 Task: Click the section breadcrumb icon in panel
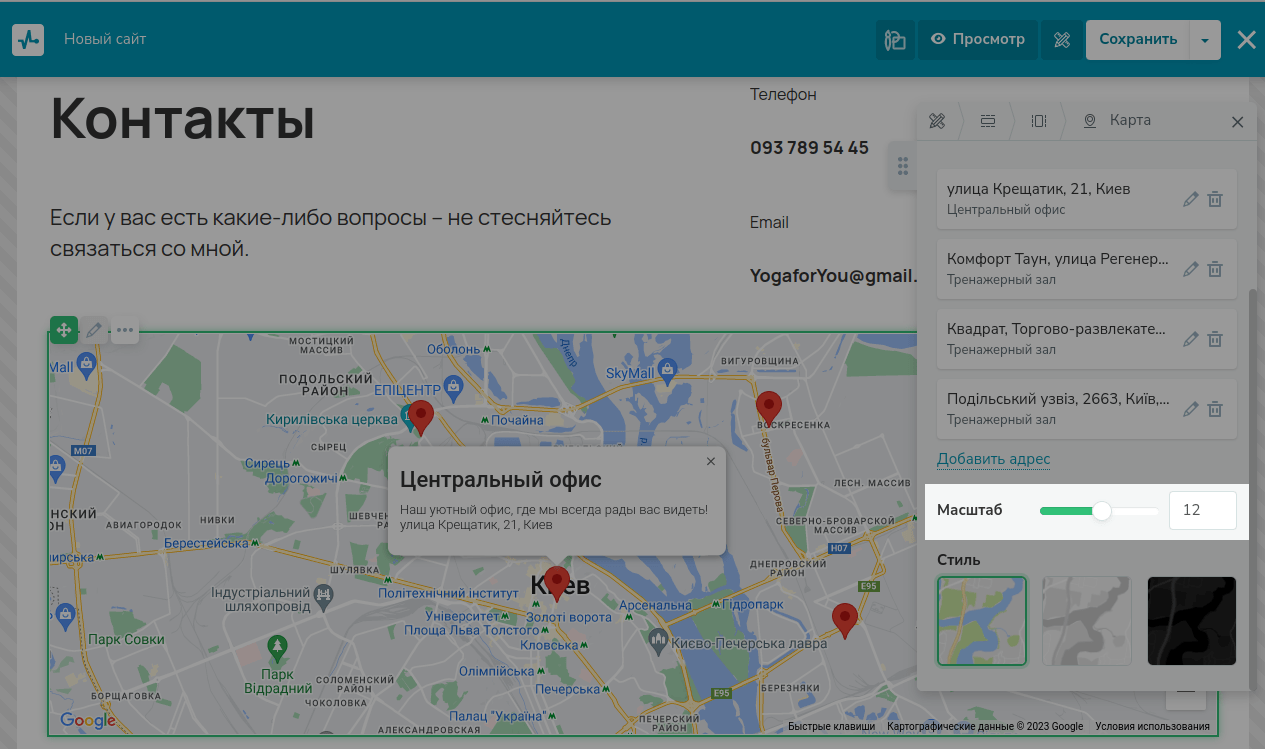988,121
